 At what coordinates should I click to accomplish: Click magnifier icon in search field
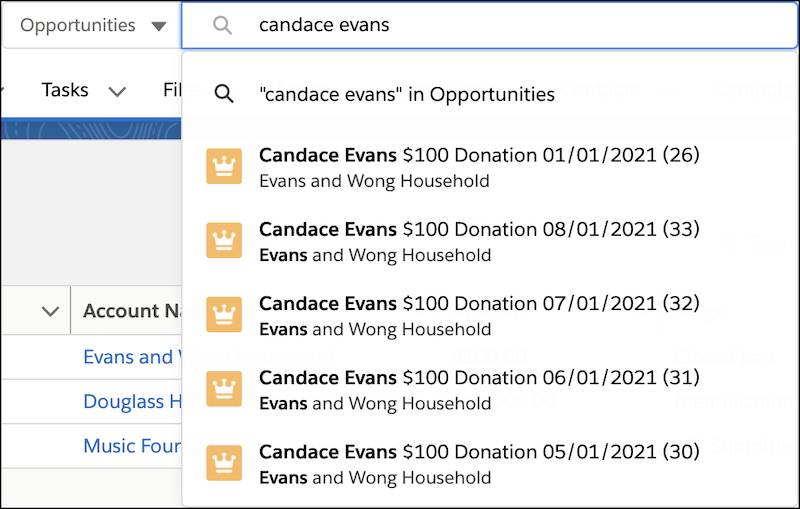(x=222, y=25)
